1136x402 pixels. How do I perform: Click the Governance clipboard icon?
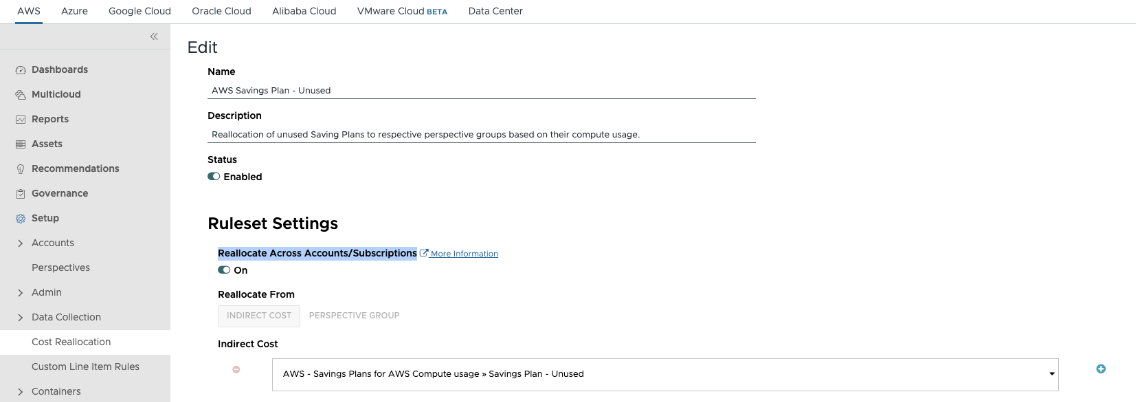20,194
